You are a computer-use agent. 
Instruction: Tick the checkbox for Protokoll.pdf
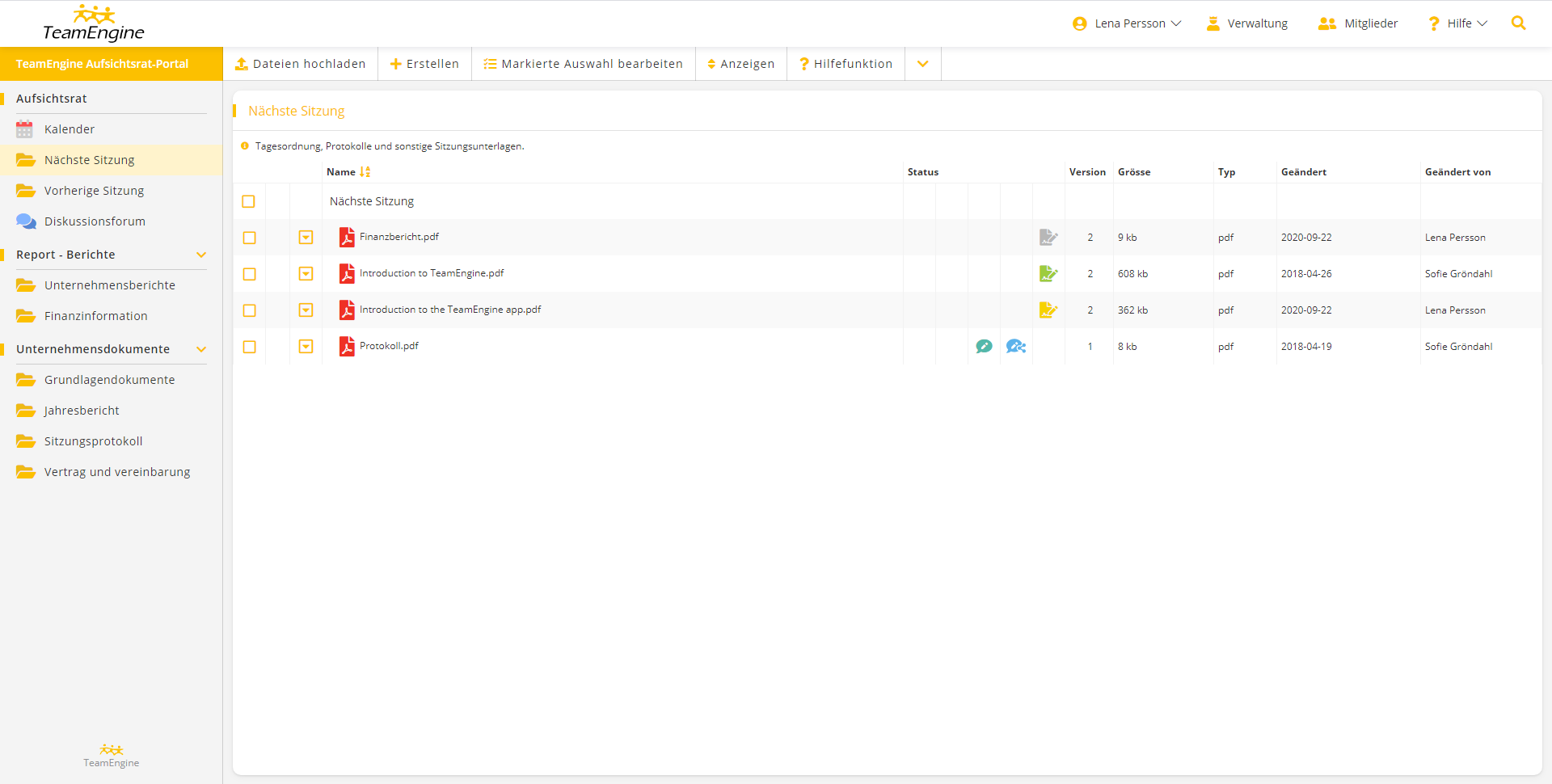(x=249, y=347)
